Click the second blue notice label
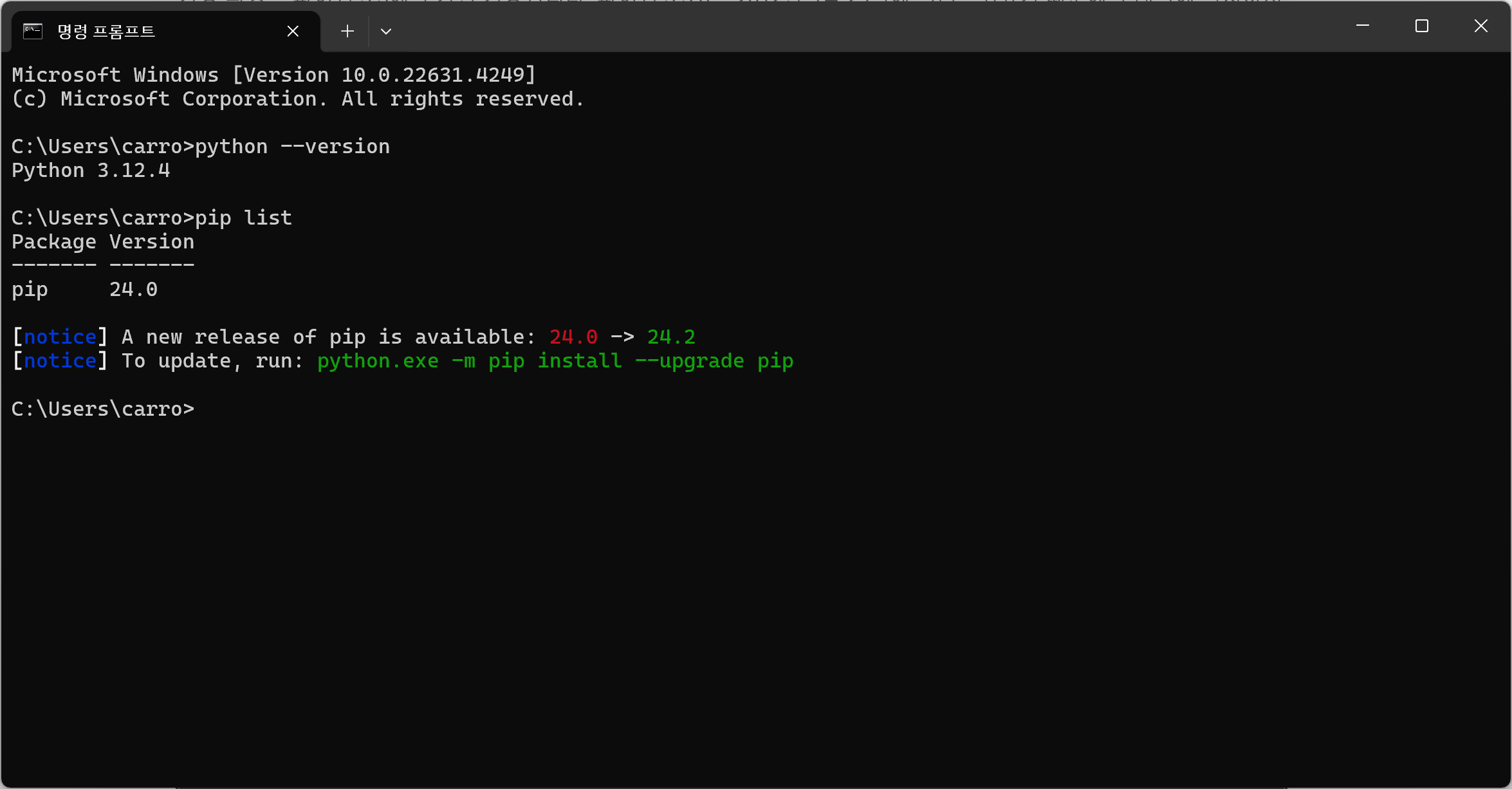The height and width of the screenshot is (789, 1512). coord(60,361)
